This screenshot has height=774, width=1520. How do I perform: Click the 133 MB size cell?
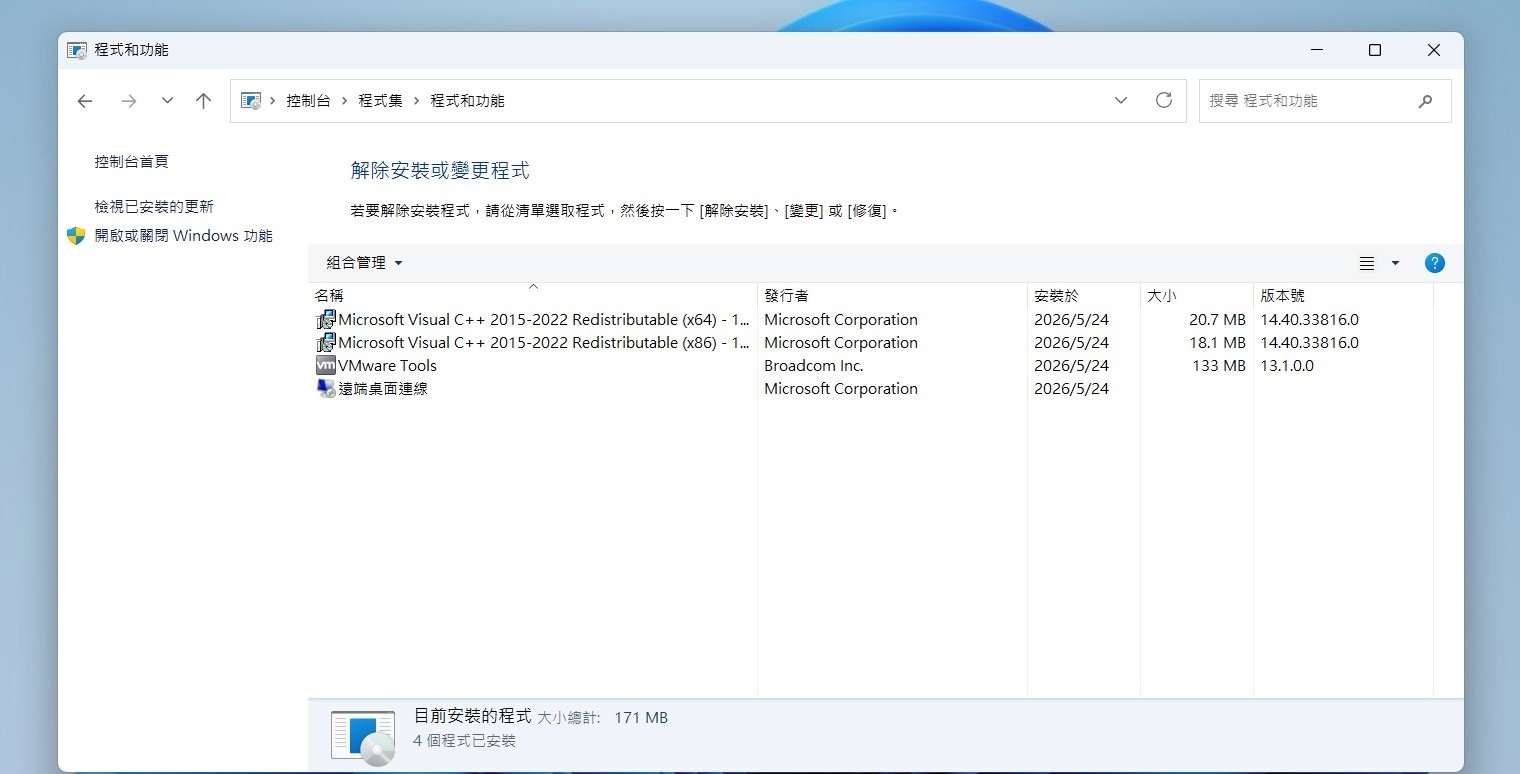(1219, 366)
